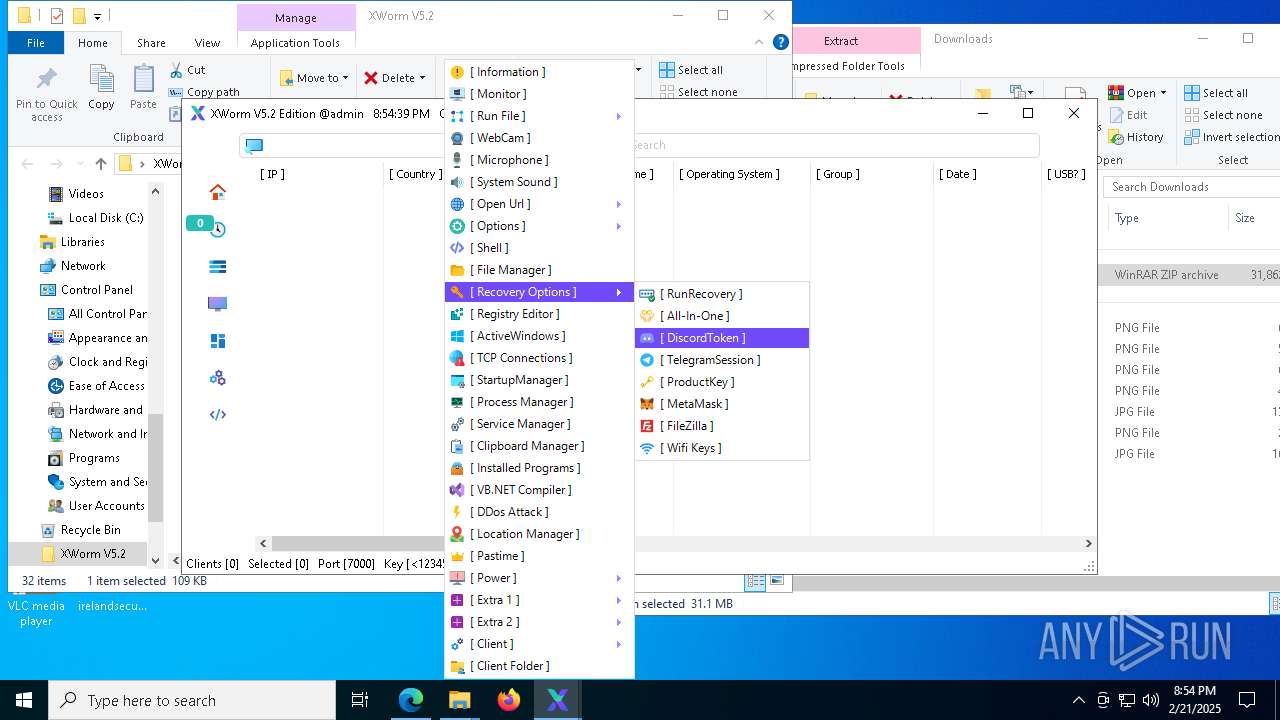
Task: Open [ Clipboard Manager ] entry
Action: [x=539, y=446]
